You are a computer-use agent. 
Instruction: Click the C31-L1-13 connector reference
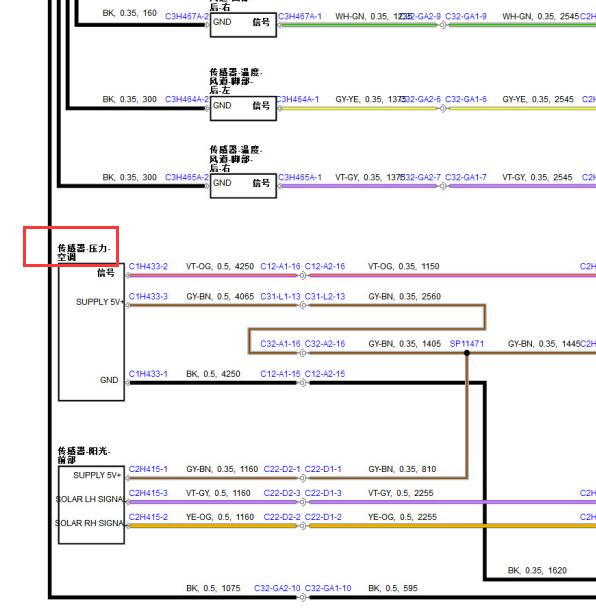pos(280,297)
